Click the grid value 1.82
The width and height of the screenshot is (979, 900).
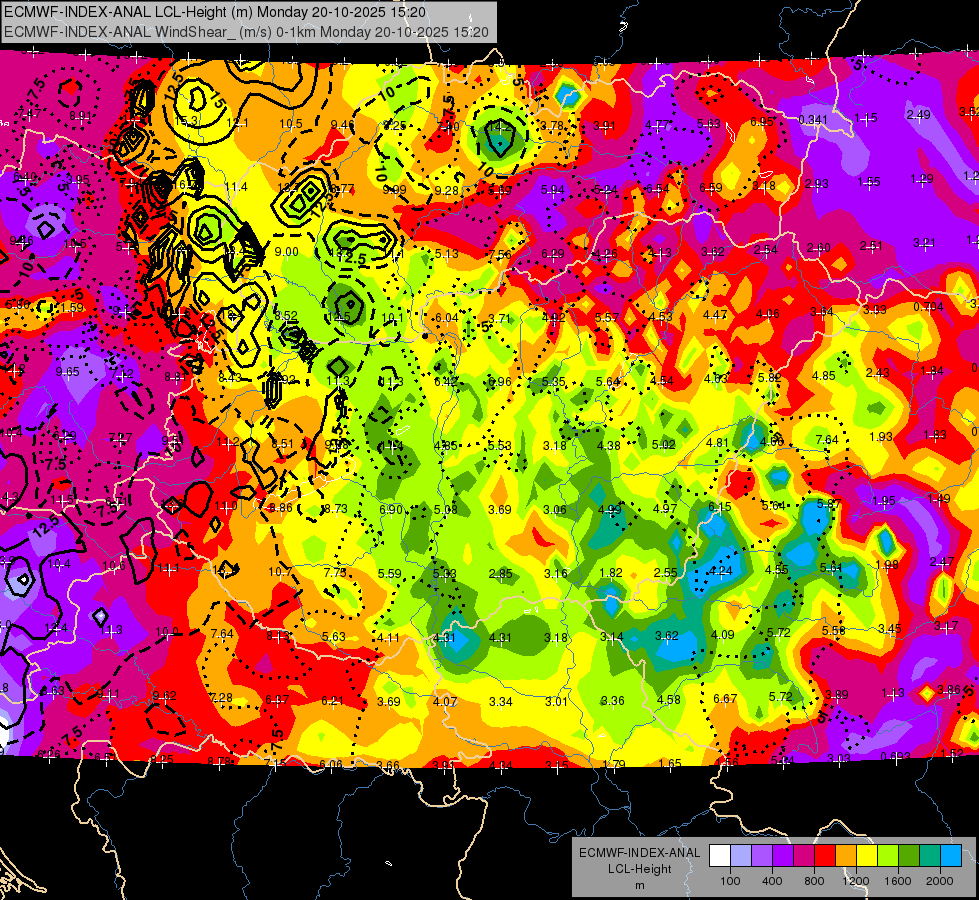[x=611, y=573]
